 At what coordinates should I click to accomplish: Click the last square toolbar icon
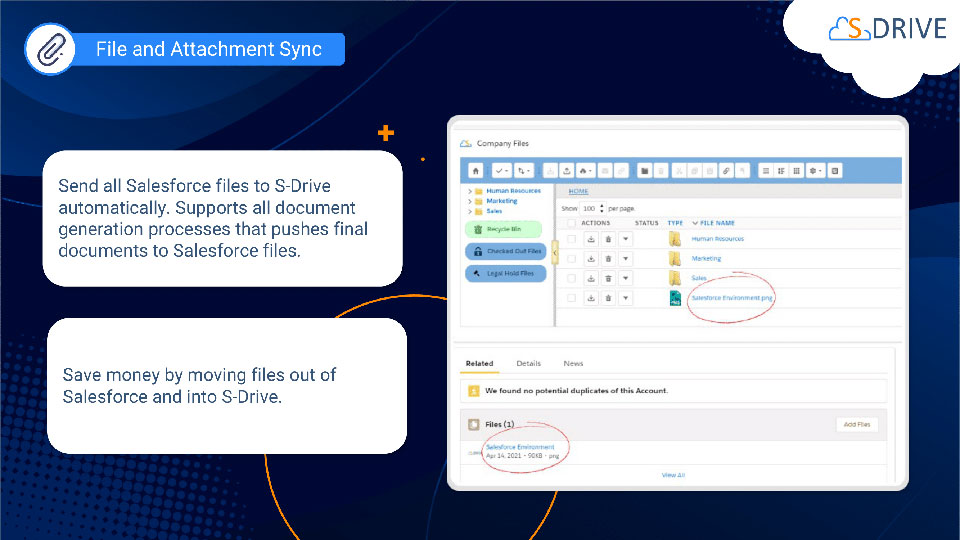point(835,171)
